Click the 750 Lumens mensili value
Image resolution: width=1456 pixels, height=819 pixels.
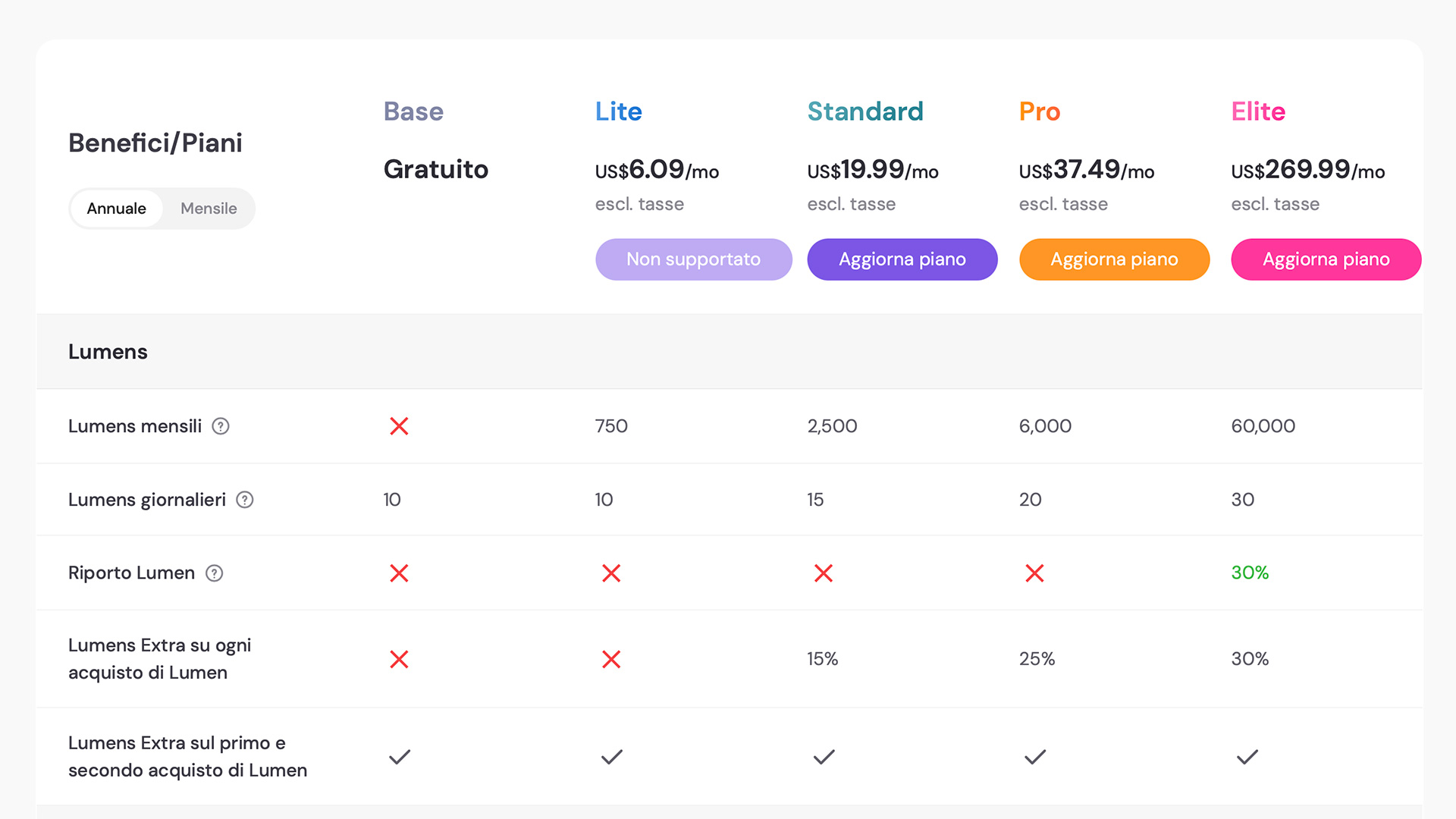coord(611,426)
